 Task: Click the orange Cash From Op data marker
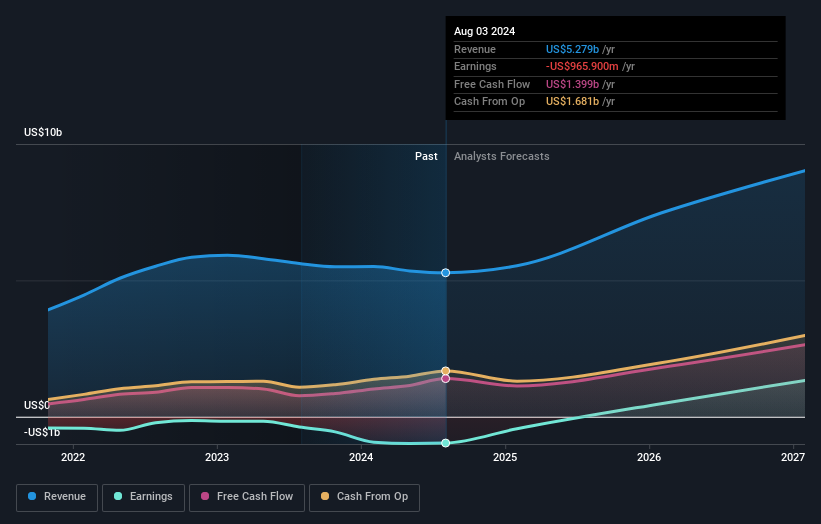point(446,371)
